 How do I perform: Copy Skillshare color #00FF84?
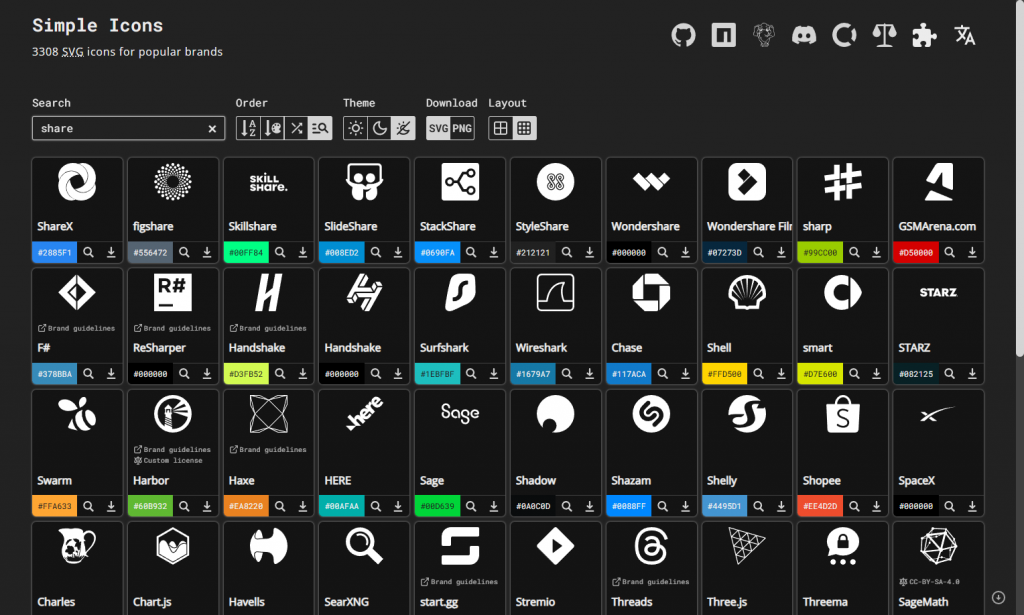tap(246, 253)
